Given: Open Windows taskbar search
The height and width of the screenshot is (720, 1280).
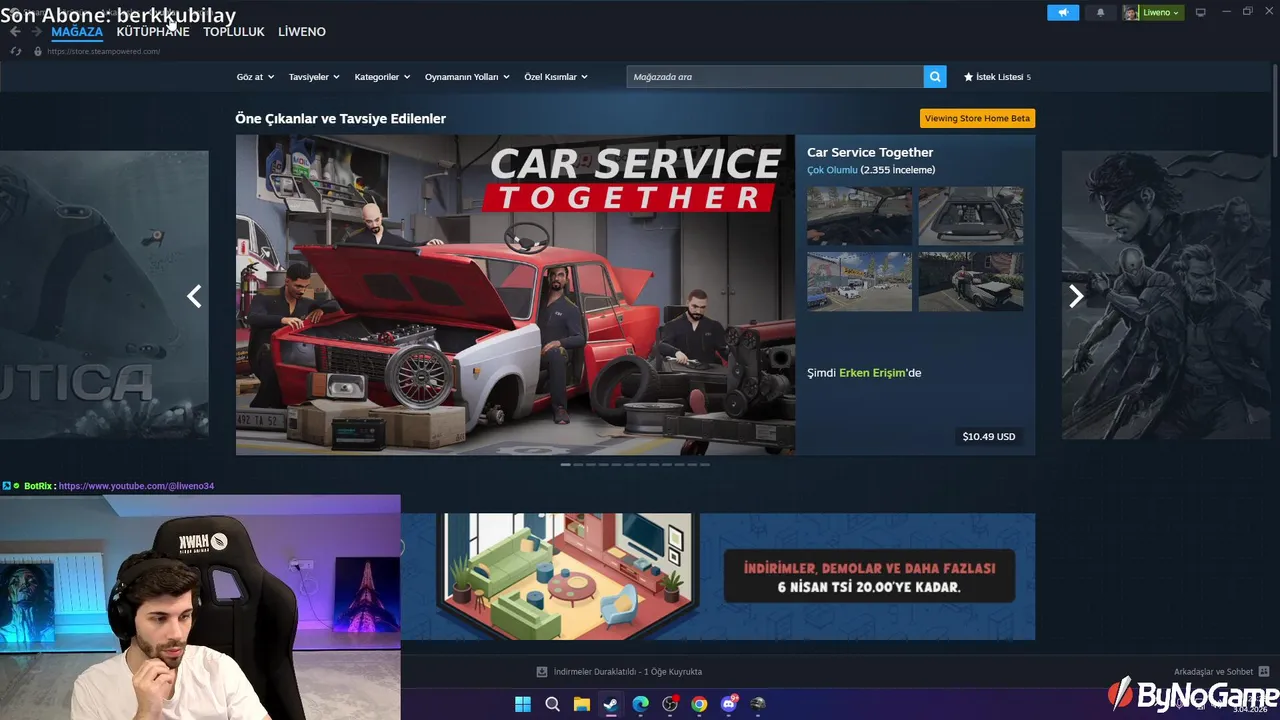Looking at the screenshot, I should pos(552,704).
